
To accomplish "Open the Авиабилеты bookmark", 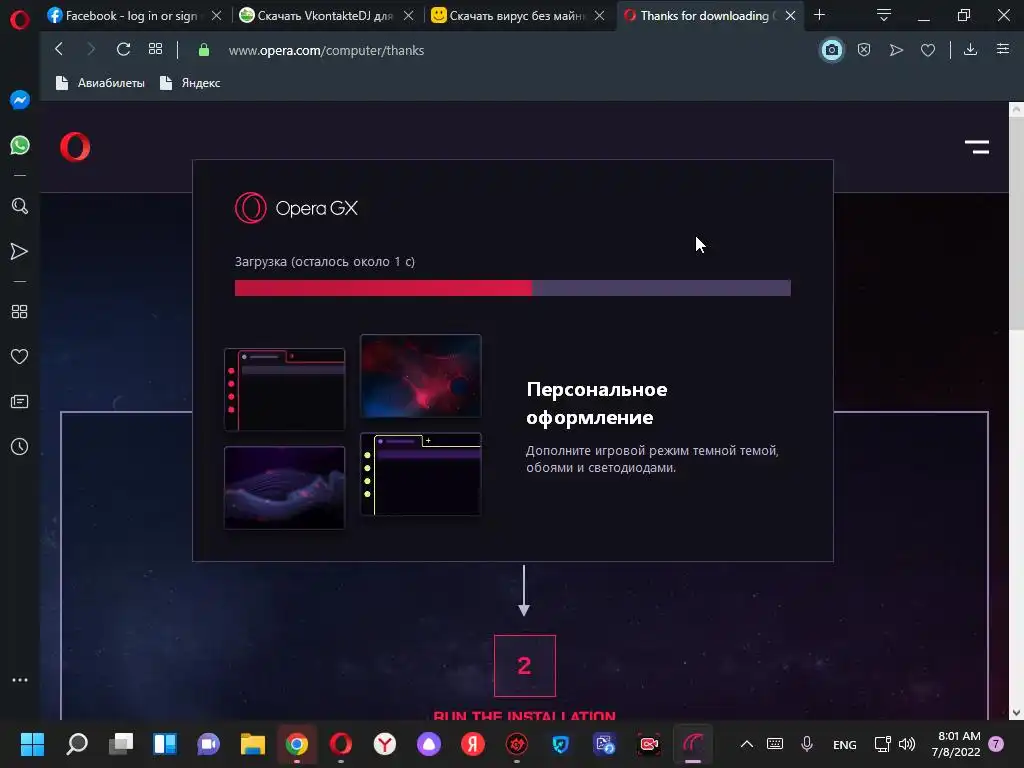I will (x=100, y=83).
